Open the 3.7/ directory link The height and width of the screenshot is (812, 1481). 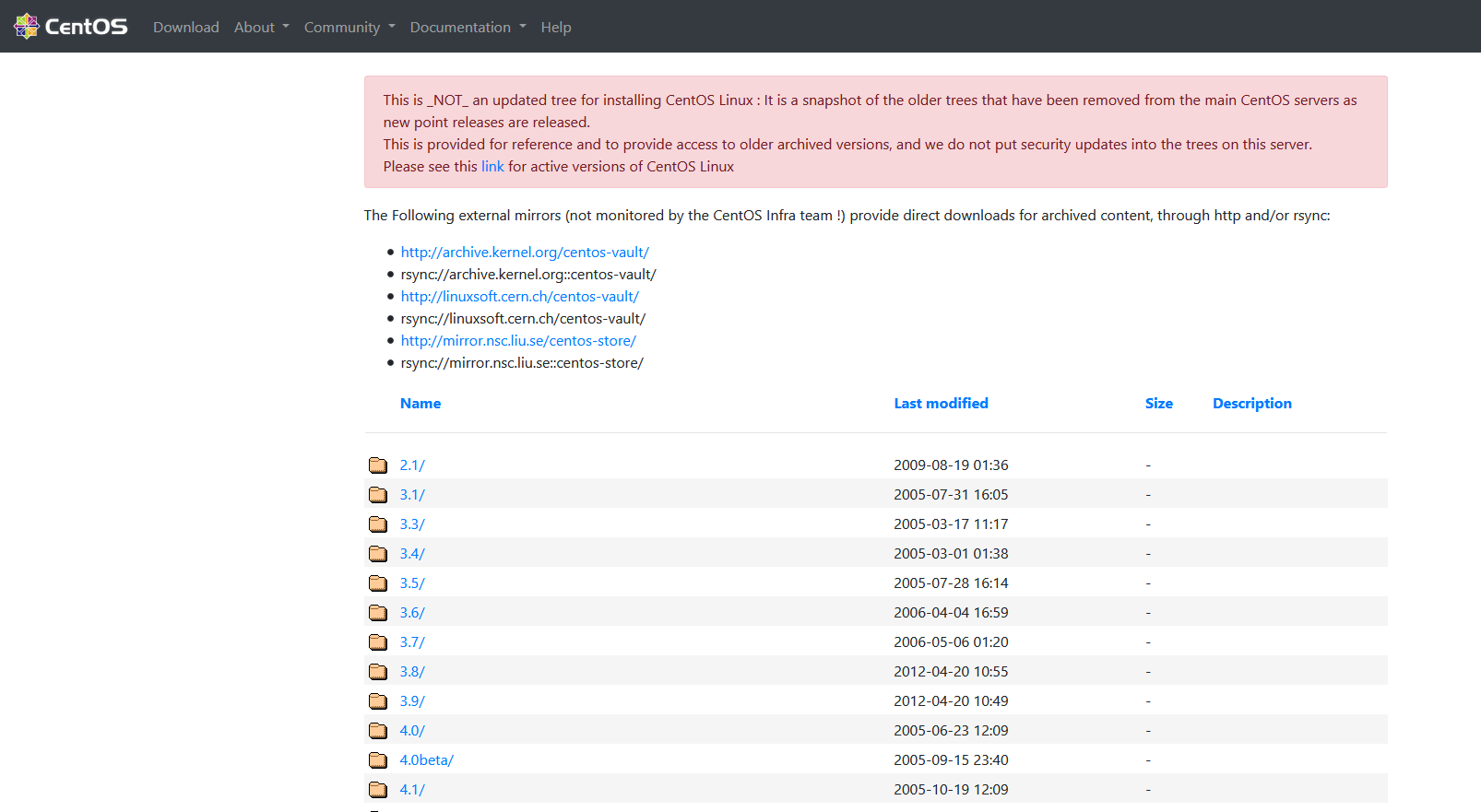(x=412, y=641)
